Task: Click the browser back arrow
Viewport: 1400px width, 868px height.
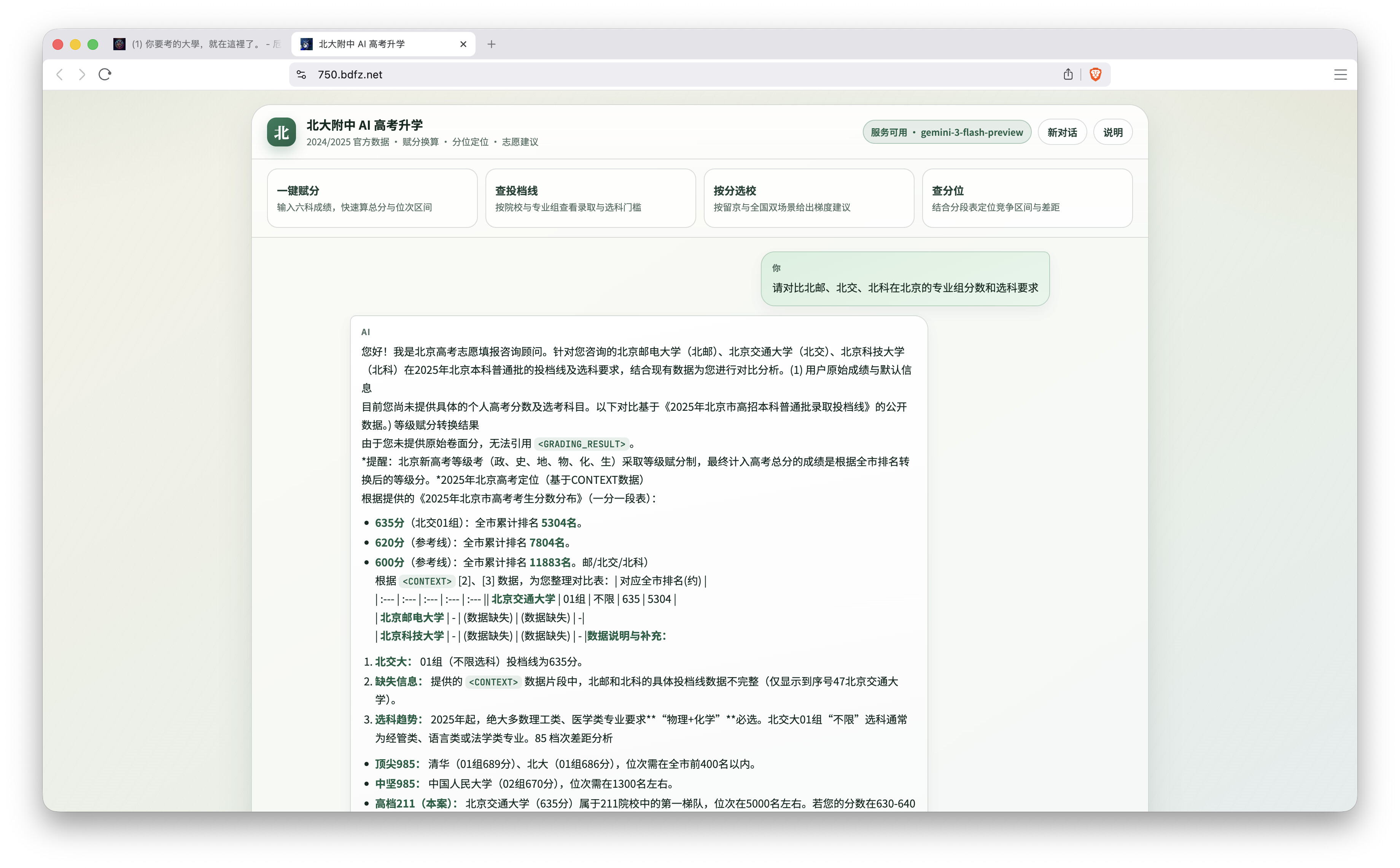Action: pos(59,74)
